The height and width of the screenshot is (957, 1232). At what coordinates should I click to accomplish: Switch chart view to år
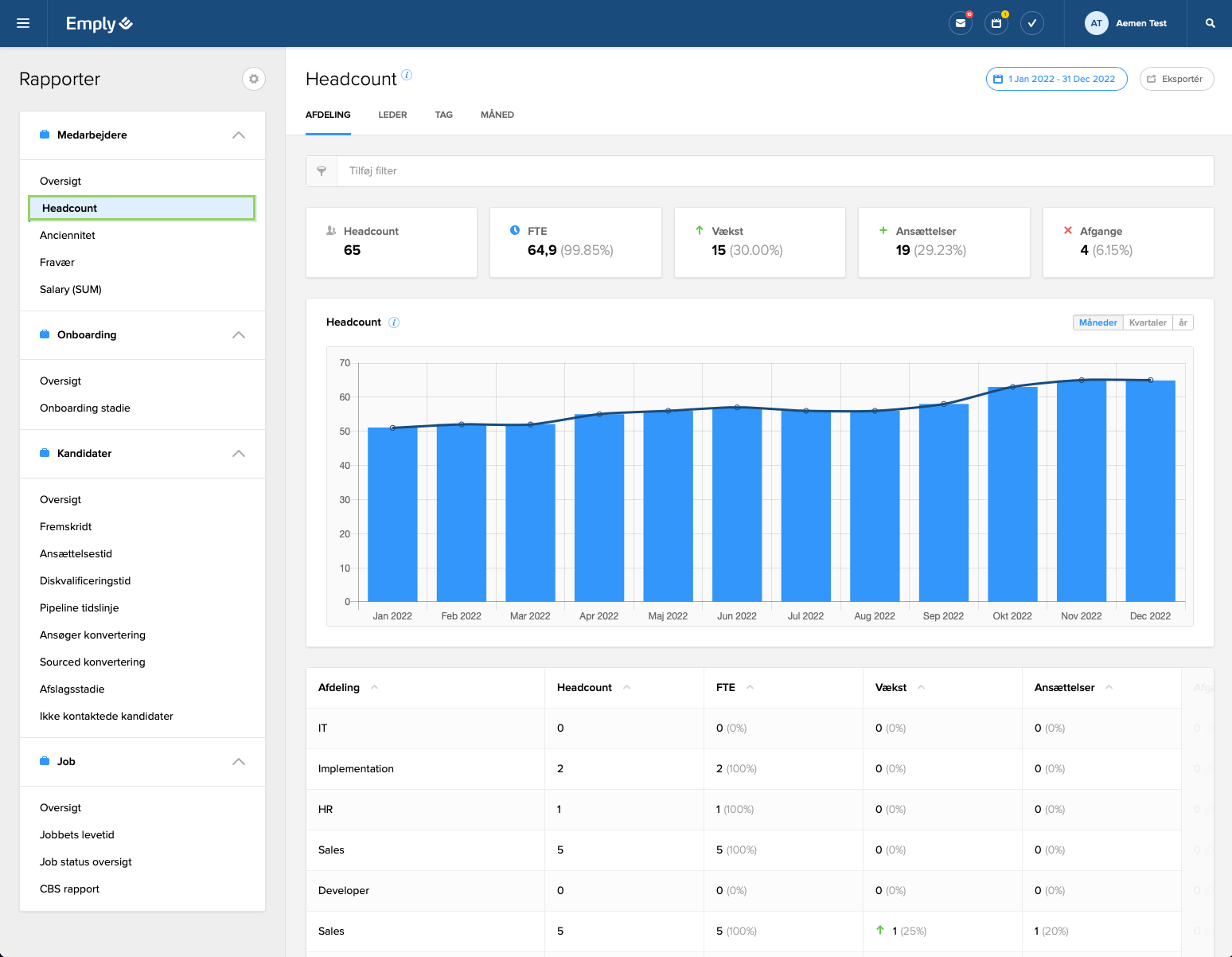point(1183,322)
